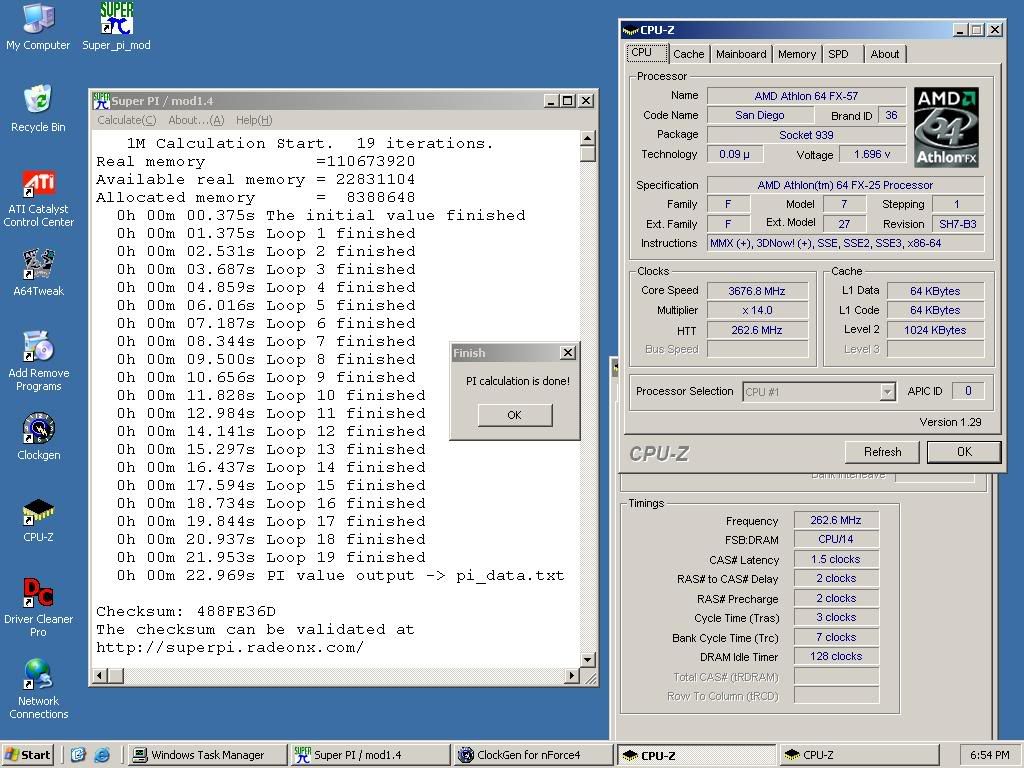Switch to Super PI / mod1.4 taskbar button
The width and height of the screenshot is (1024, 768).
click(x=370, y=755)
